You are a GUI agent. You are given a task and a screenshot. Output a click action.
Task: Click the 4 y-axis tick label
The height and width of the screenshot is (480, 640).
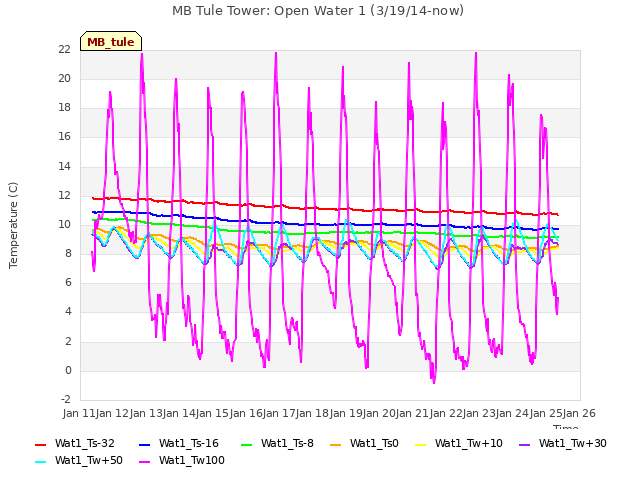(68, 312)
